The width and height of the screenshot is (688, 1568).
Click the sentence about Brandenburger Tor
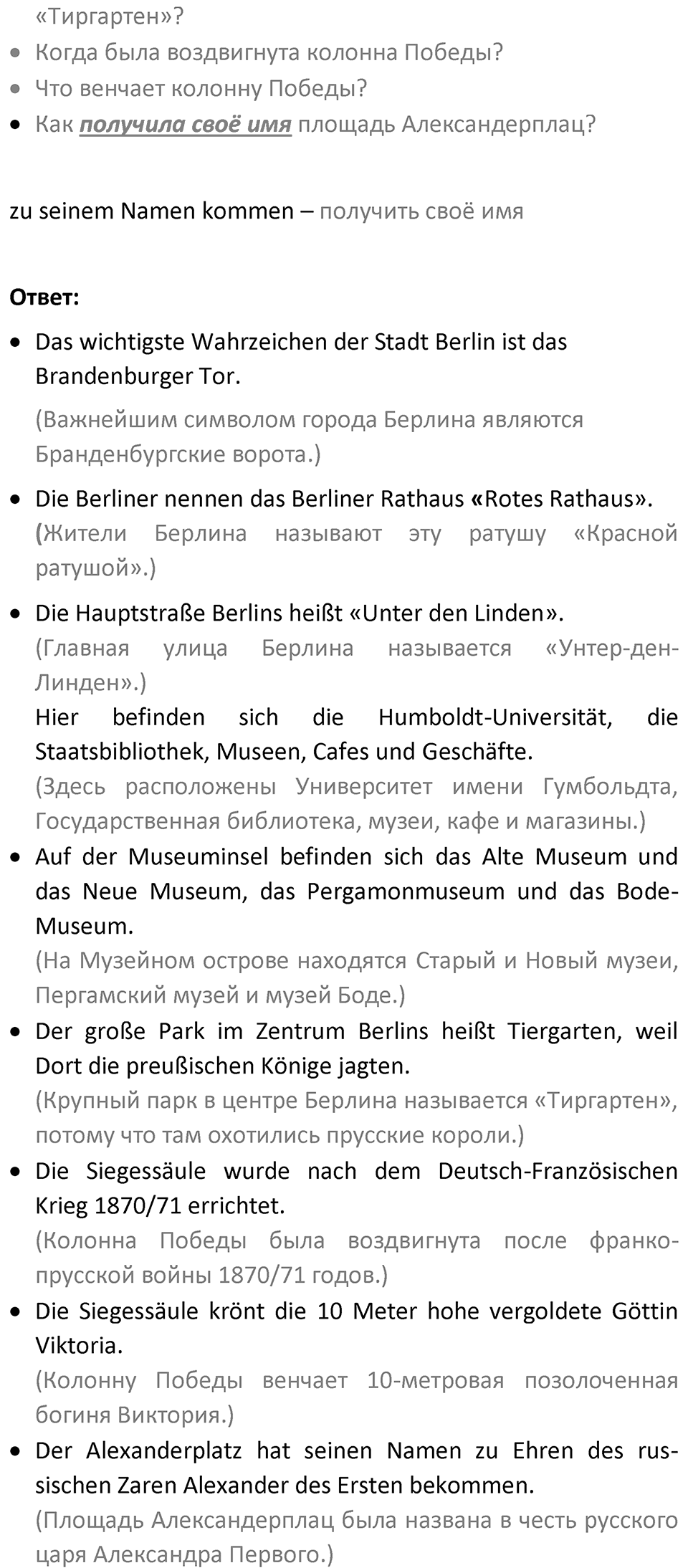tap(301, 359)
